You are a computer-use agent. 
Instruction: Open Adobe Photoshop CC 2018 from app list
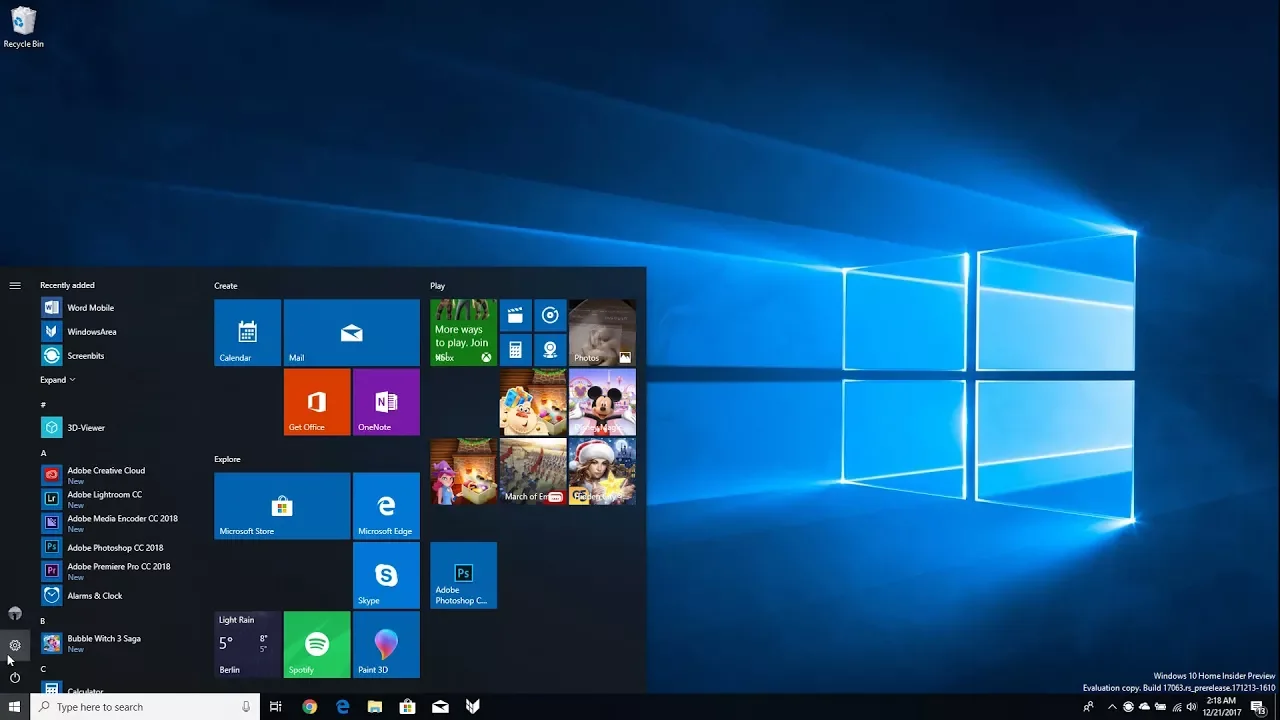point(114,547)
